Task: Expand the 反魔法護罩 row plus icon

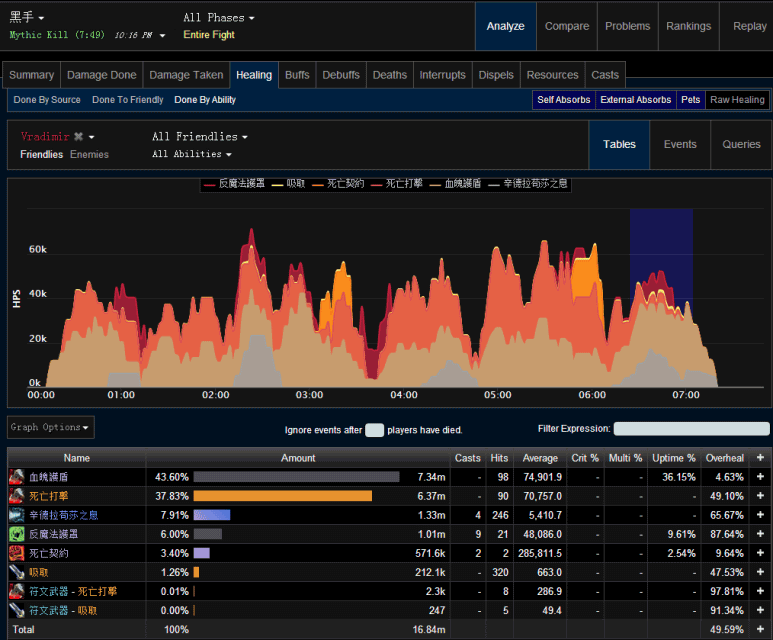Action: coord(760,534)
